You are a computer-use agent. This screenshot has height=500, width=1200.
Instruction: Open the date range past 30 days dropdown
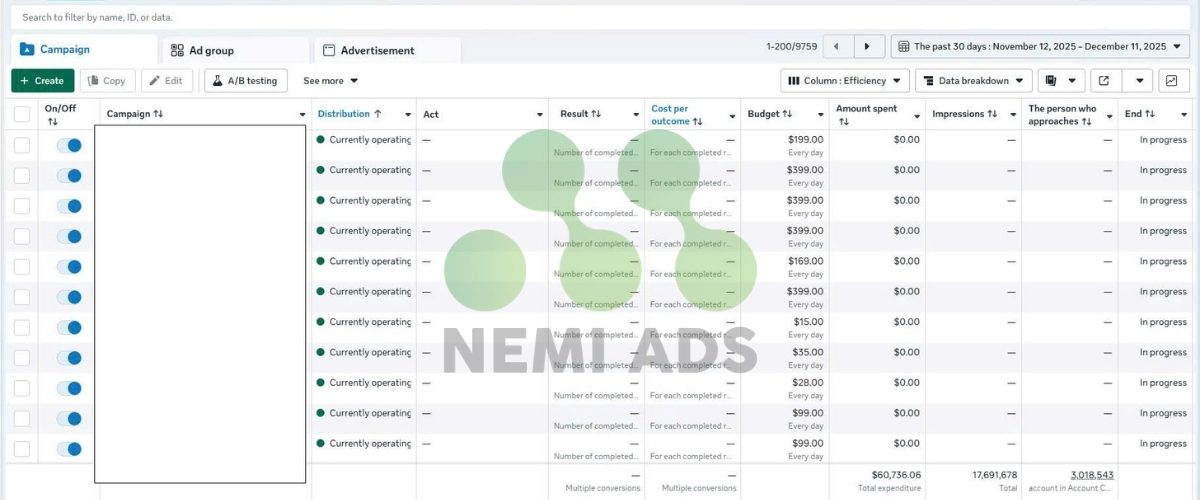(x=1040, y=46)
